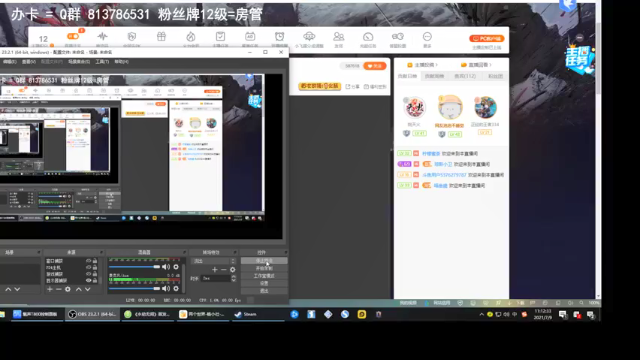Open the OBS taskbar button
Image resolution: width=640 pixels, height=360 pixels.
(x=92, y=314)
